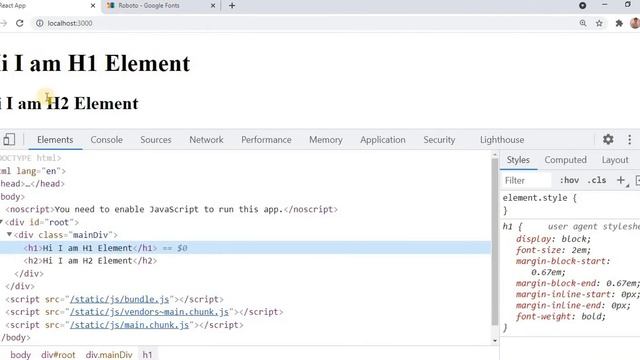Image resolution: width=640 pixels, height=360 pixels.
Task: Select the html lang en row
Action: 245,171
